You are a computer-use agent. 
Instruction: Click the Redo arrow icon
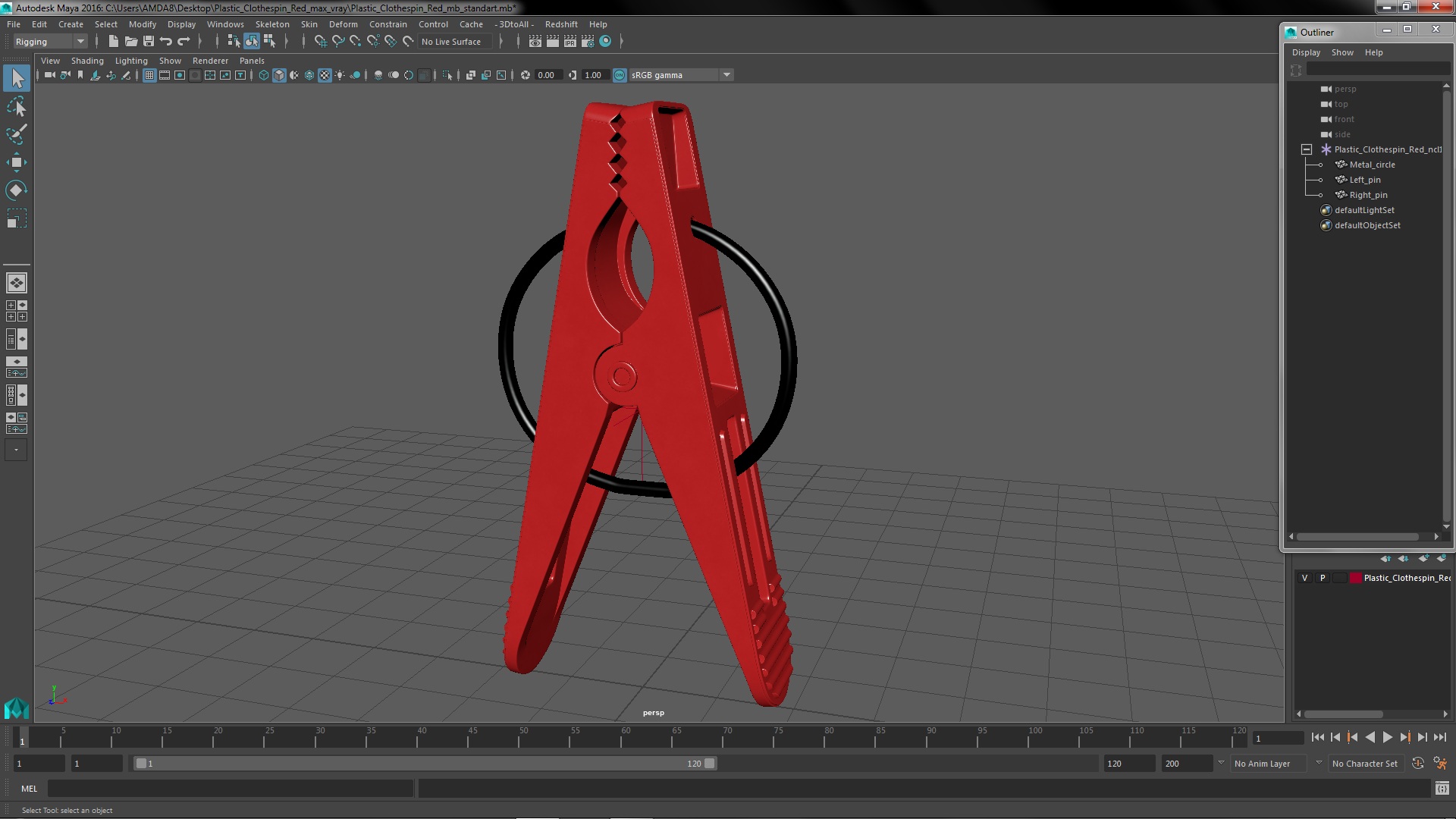click(184, 42)
